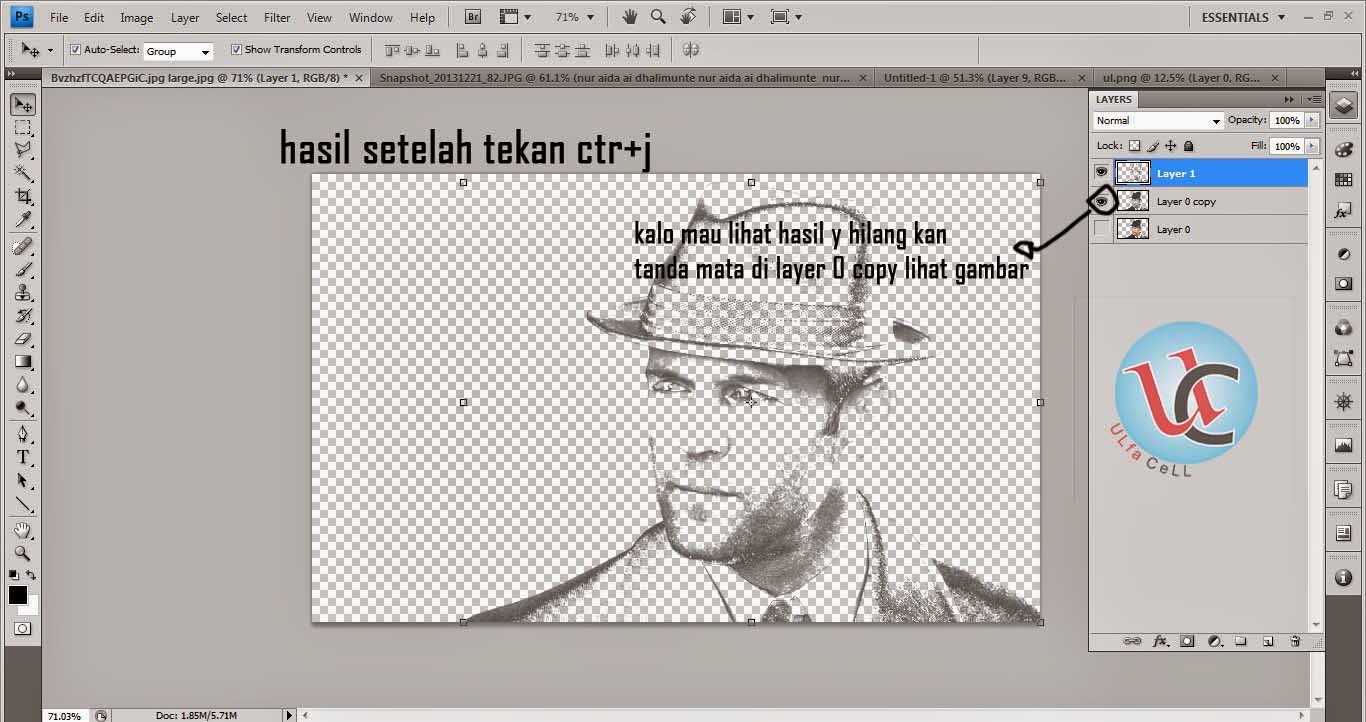1366x722 pixels.
Task: Select the Eyedropper tool
Action: tap(23, 220)
